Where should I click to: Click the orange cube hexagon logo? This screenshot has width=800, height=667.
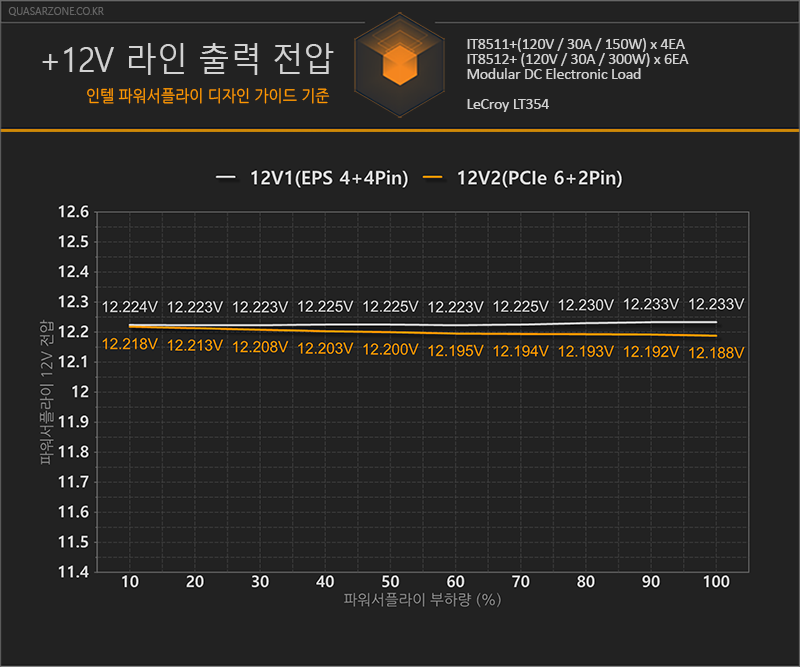coord(399,65)
